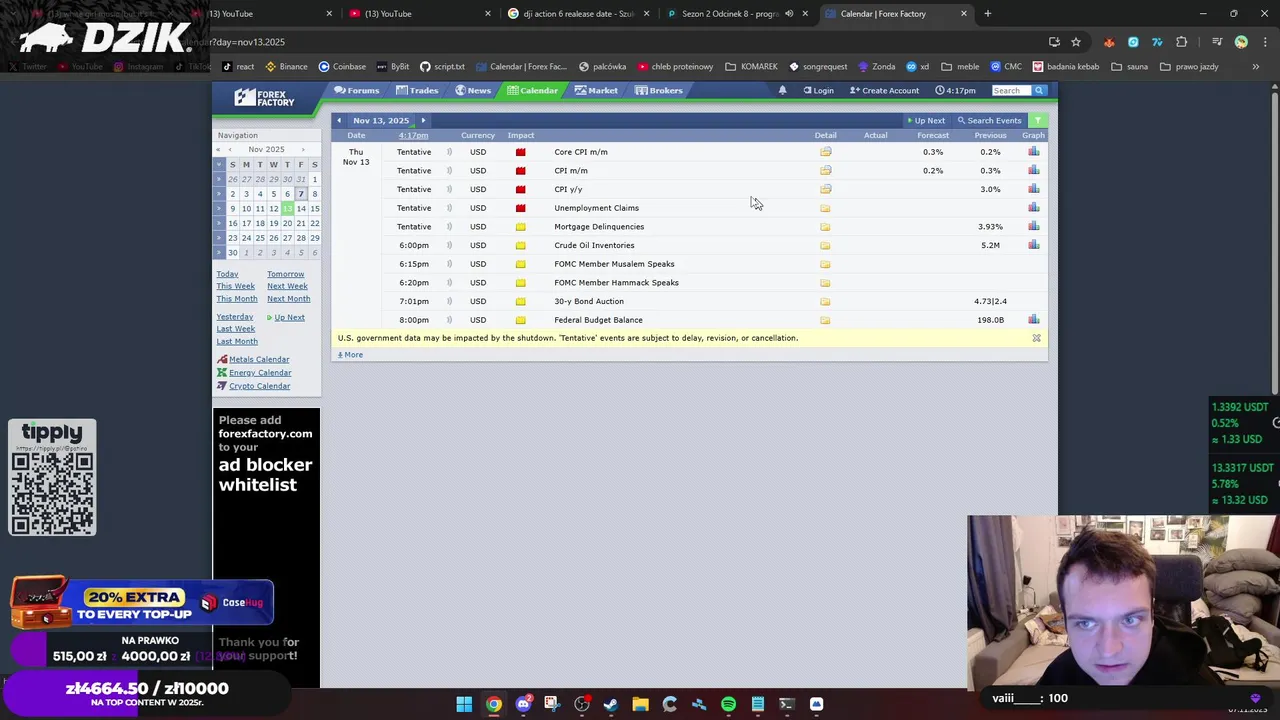Open detail folder for 30-y Bond Auction

[825, 301]
